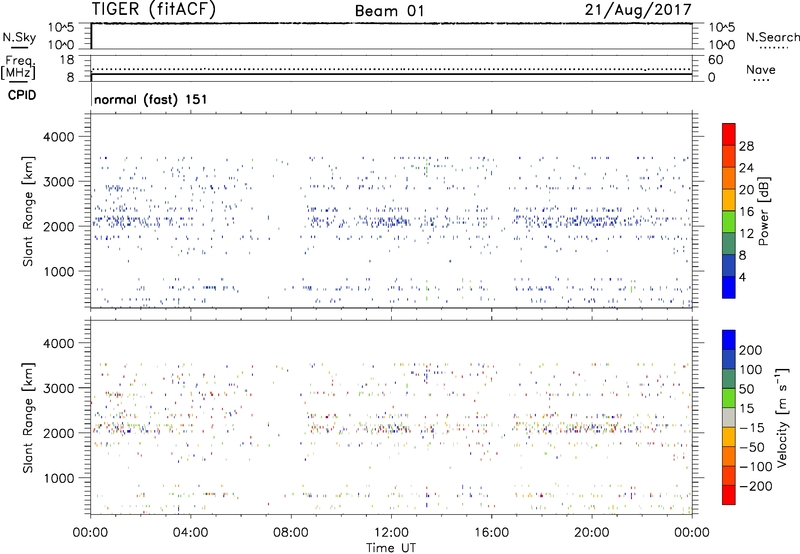Click the solid frequency line in Freq panel
The image size is (800, 554).
coord(391,74)
